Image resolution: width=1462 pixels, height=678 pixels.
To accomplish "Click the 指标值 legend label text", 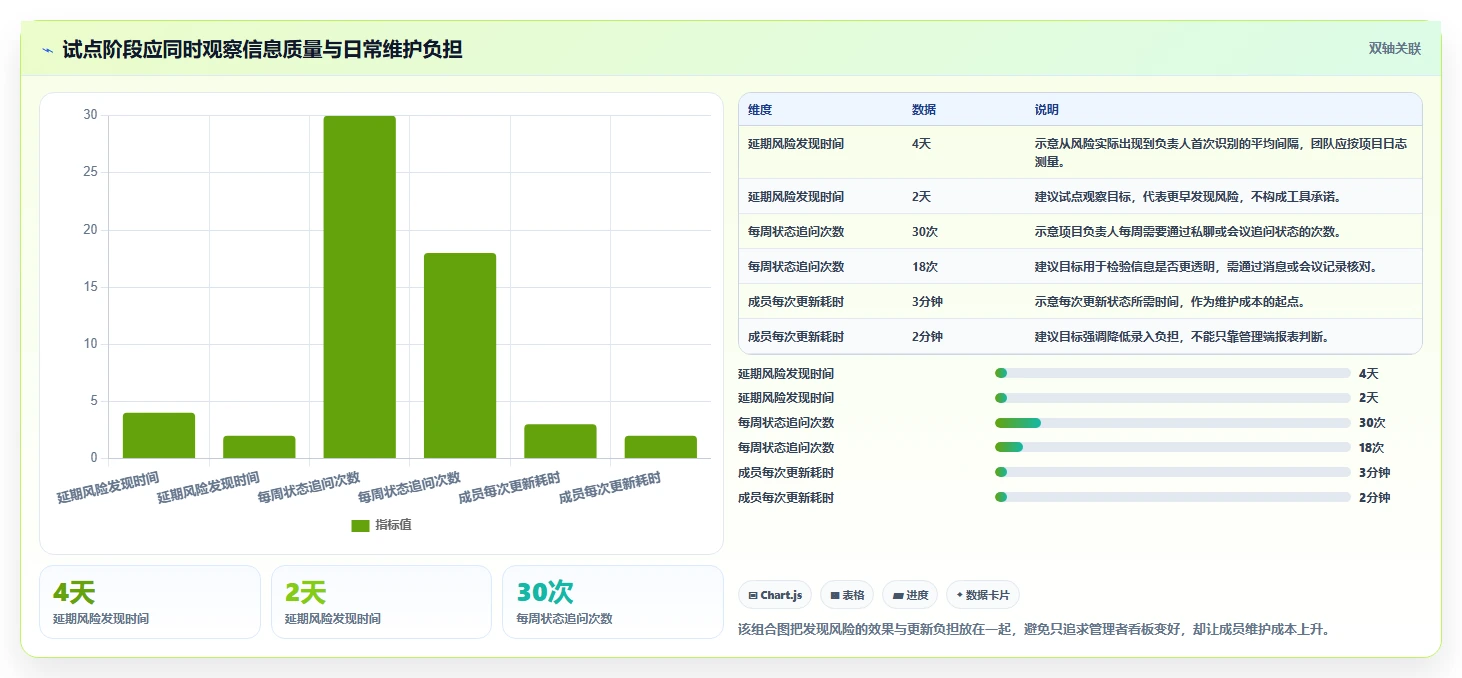I will click(393, 526).
